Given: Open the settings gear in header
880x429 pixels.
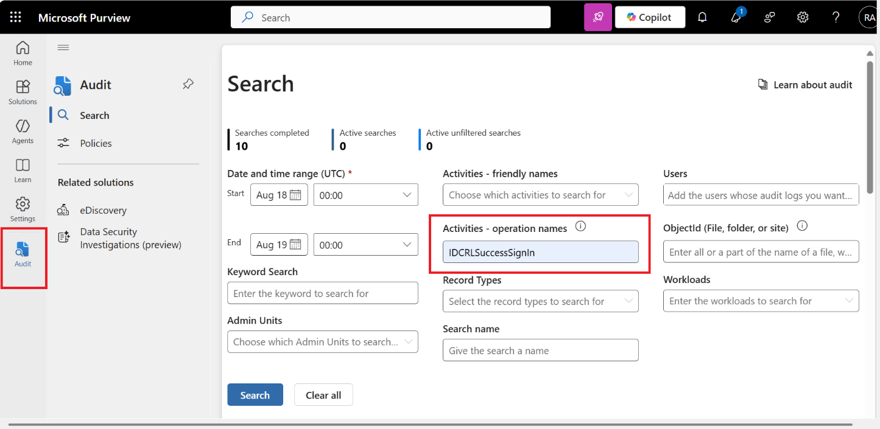Looking at the screenshot, I should (x=802, y=17).
